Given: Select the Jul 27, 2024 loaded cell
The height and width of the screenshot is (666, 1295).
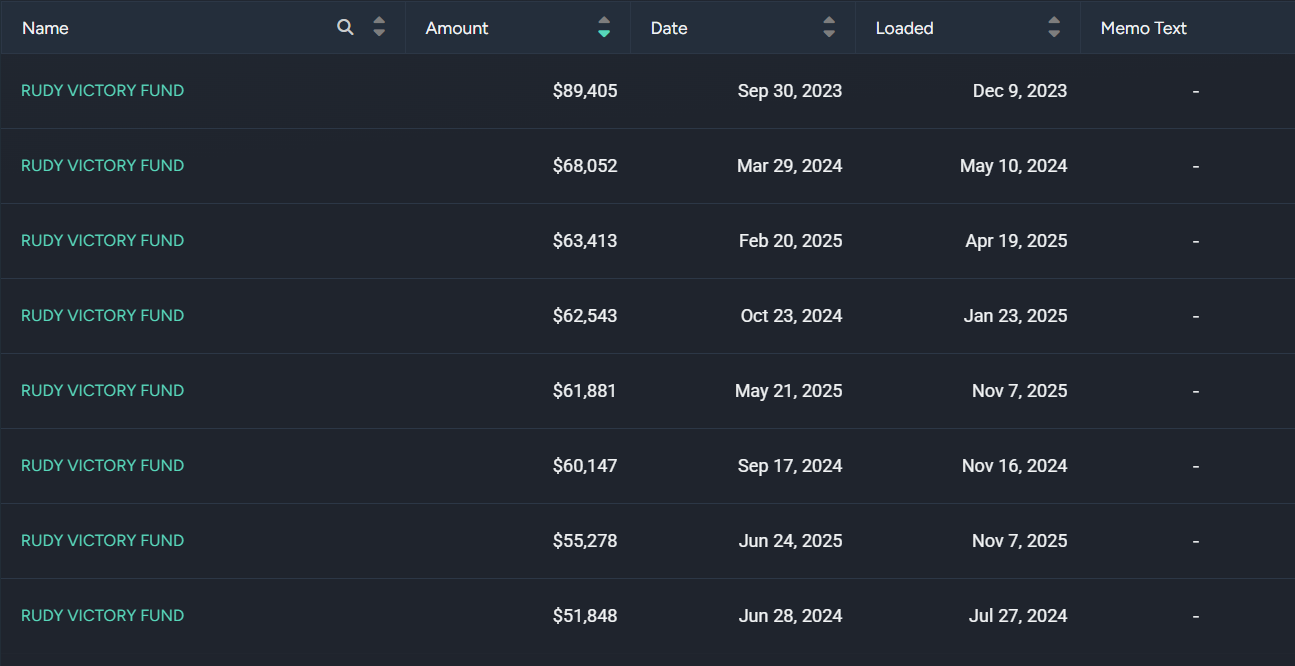Looking at the screenshot, I should pyautogui.click(x=1017, y=616).
